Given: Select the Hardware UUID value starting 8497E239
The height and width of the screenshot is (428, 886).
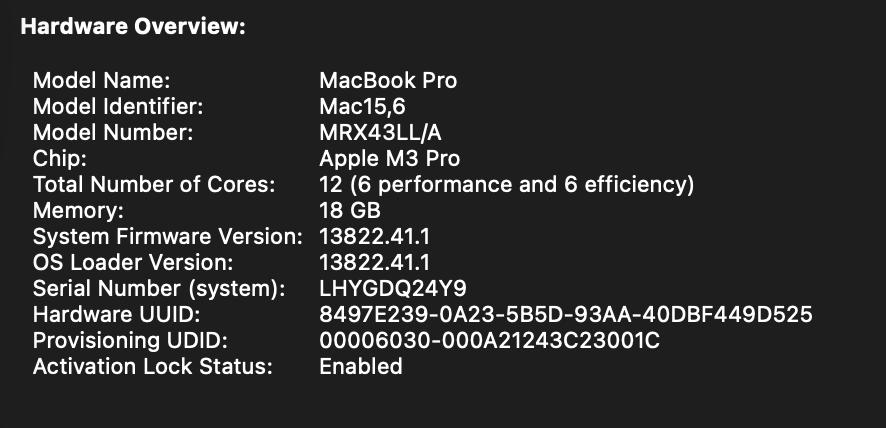Looking at the screenshot, I should 565,315.
